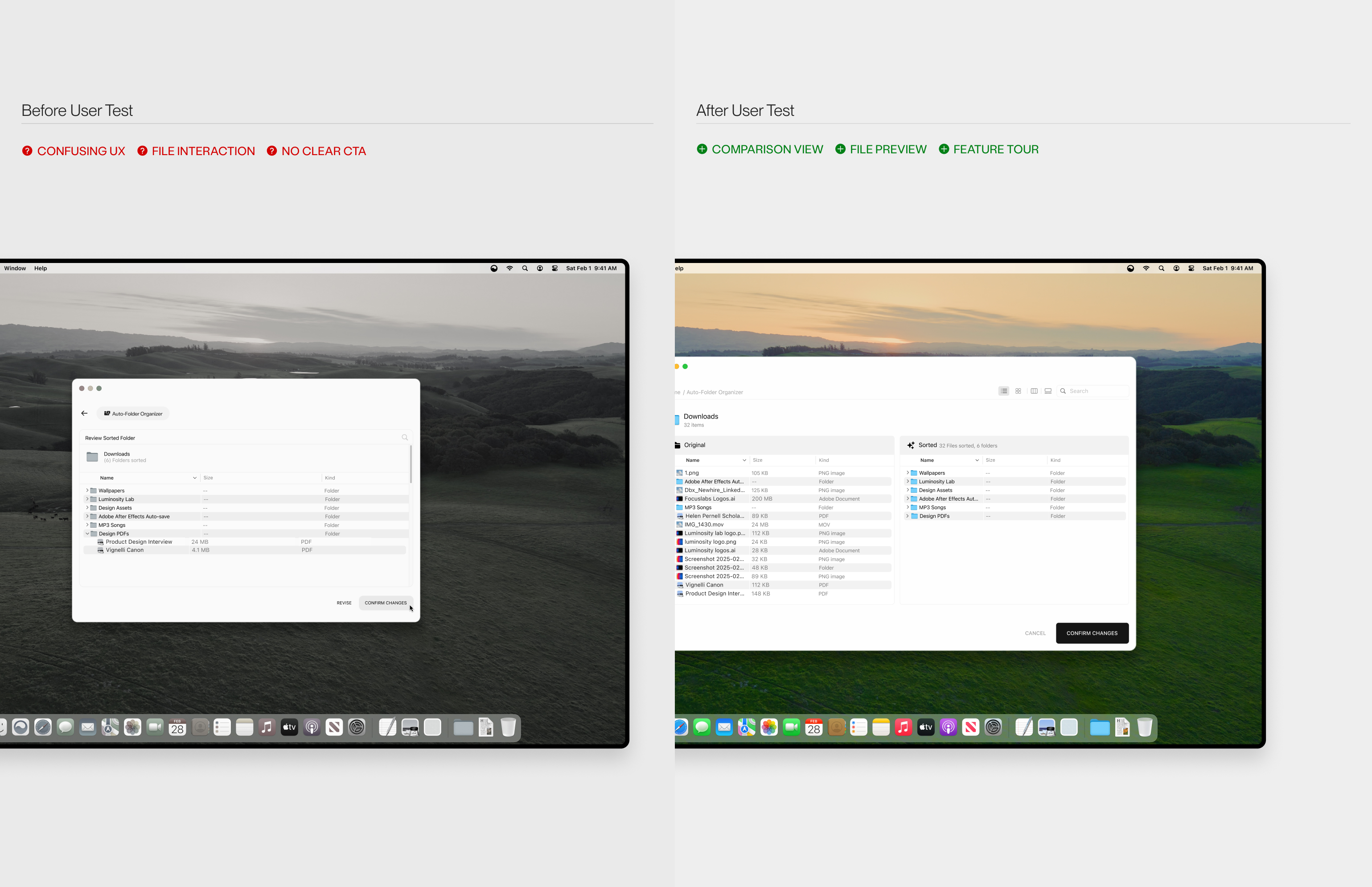Expand Luminosity Lab folder in Sorted panel
1372x887 pixels.
(x=908, y=481)
